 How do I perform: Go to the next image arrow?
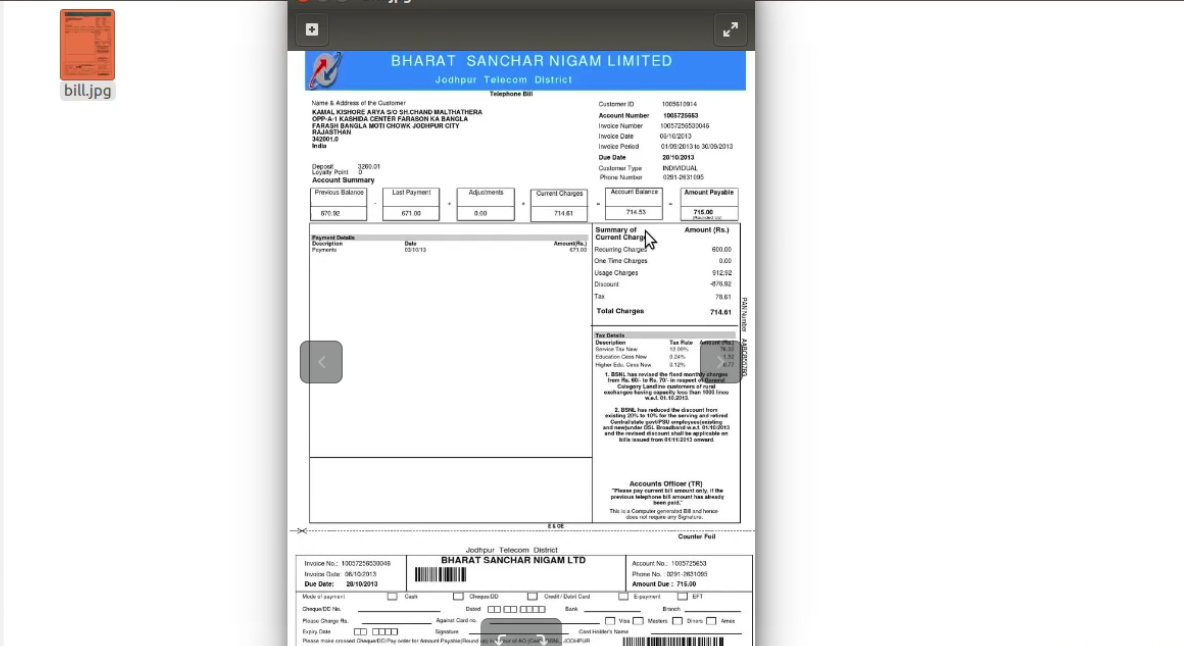tap(720, 362)
